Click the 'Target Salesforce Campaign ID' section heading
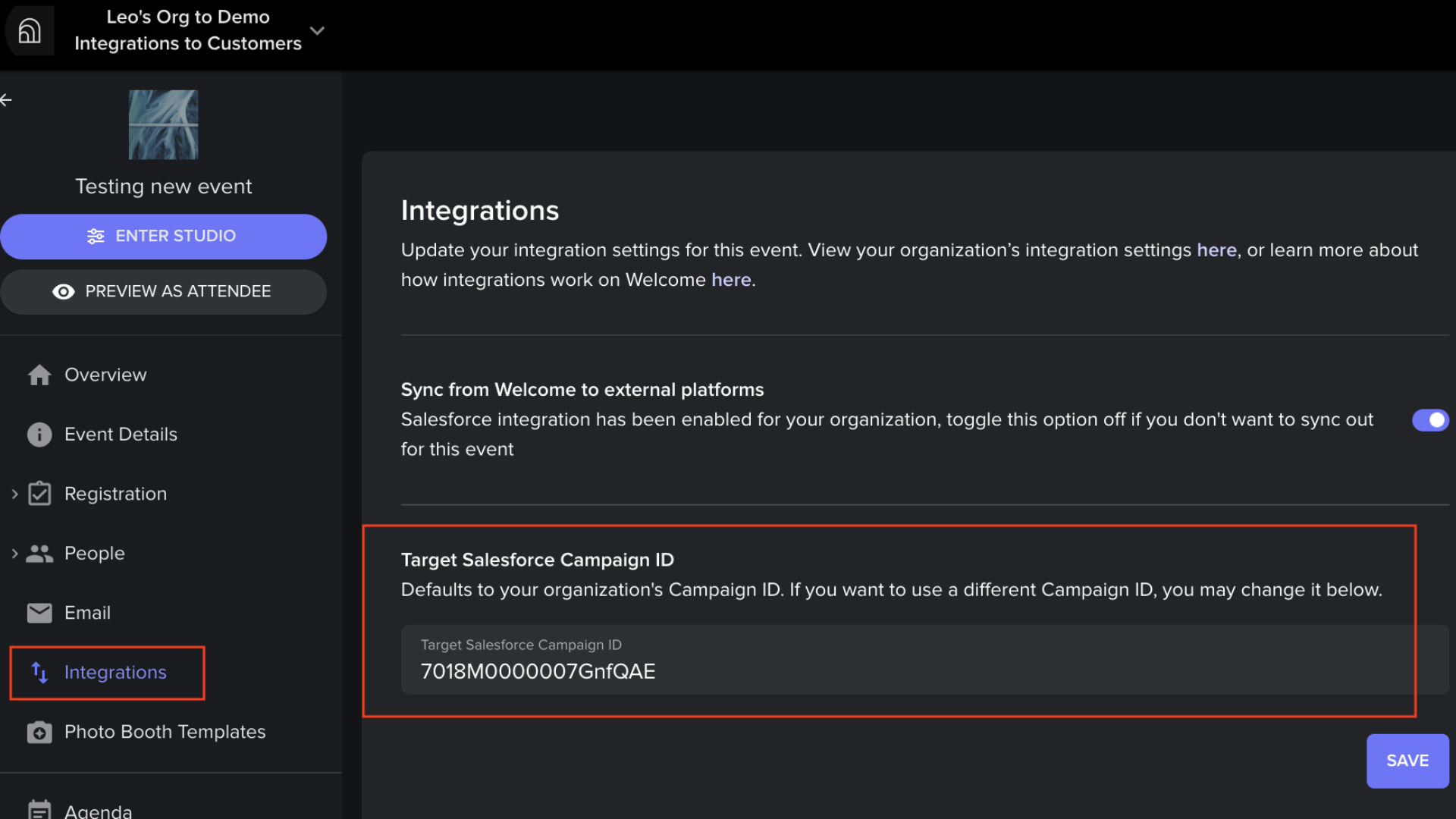The height and width of the screenshot is (819, 1456). point(538,560)
